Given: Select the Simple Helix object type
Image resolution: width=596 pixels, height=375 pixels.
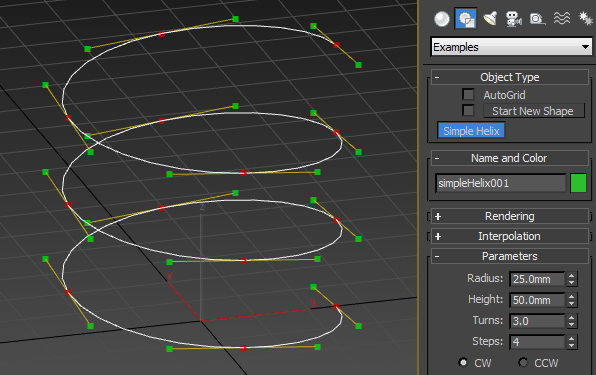Looking at the screenshot, I should 471,131.
